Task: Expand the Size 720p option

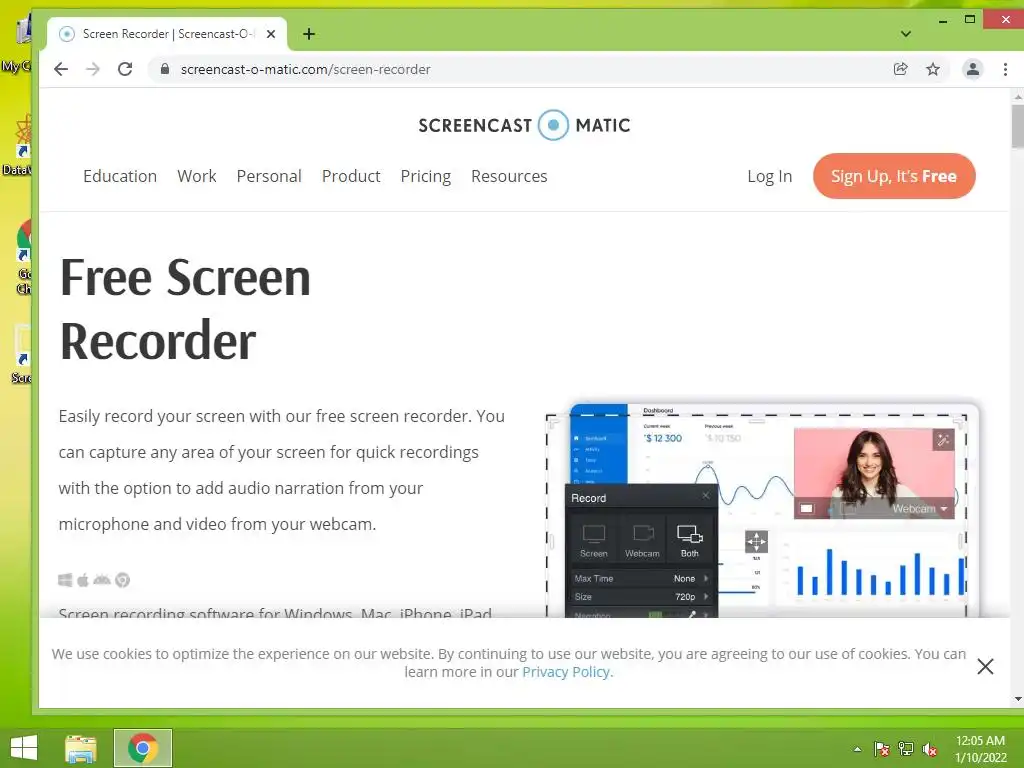Action: [x=641, y=597]
